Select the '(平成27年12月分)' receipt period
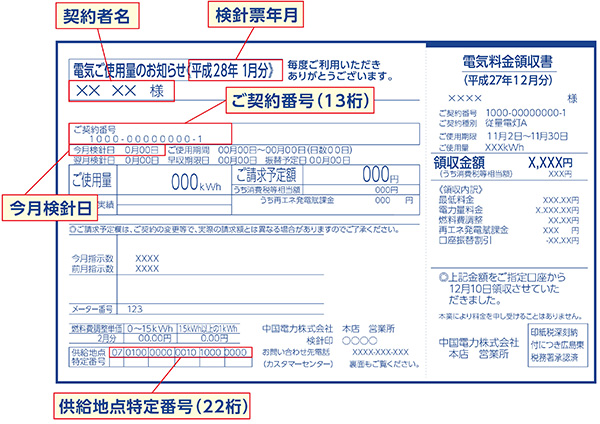 508,80
